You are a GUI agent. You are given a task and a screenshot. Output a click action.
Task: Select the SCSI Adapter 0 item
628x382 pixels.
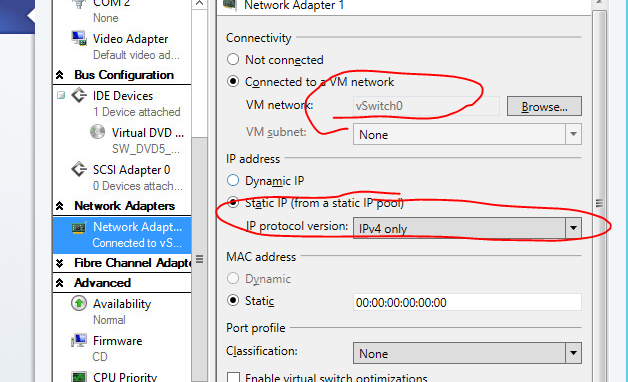click(x=122, y=178)
